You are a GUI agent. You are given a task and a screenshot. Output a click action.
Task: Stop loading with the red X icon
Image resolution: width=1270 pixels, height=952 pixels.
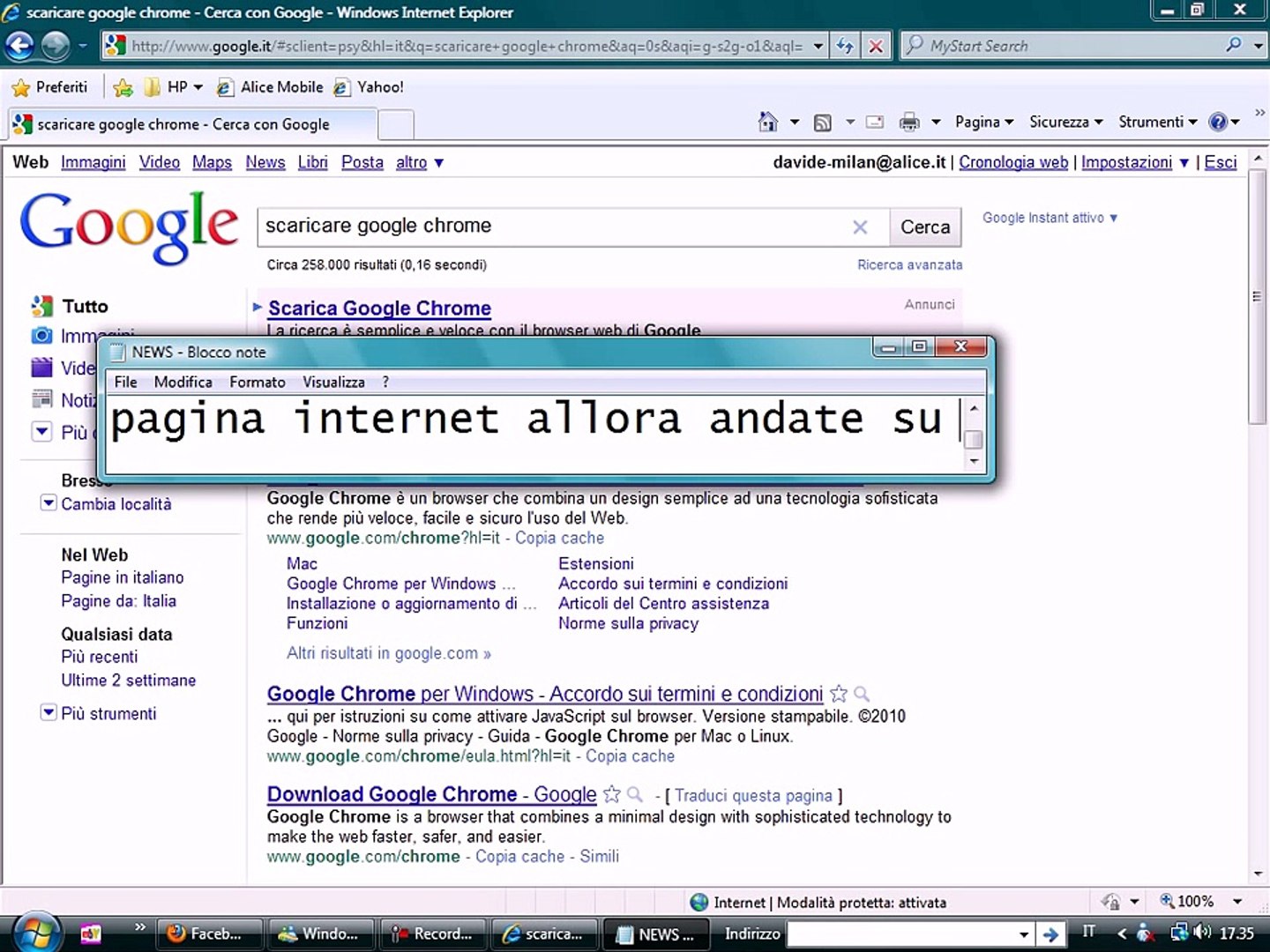(876, 46)
